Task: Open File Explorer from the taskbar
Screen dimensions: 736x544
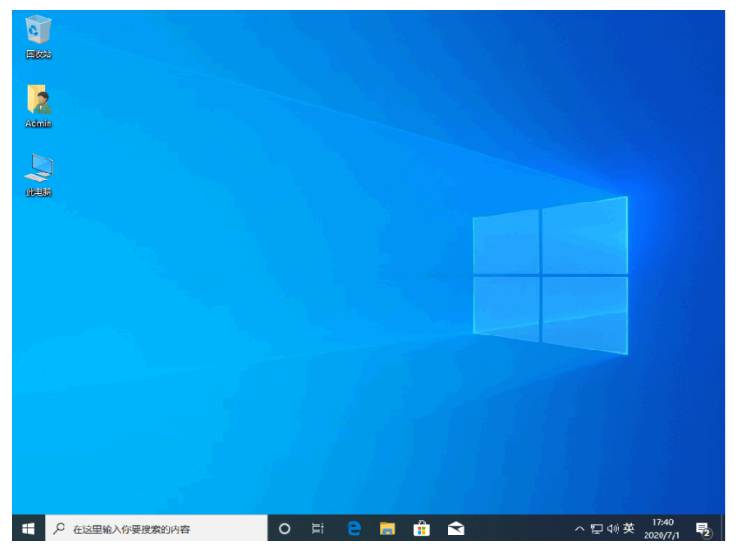Action: (x=387, y=528)
